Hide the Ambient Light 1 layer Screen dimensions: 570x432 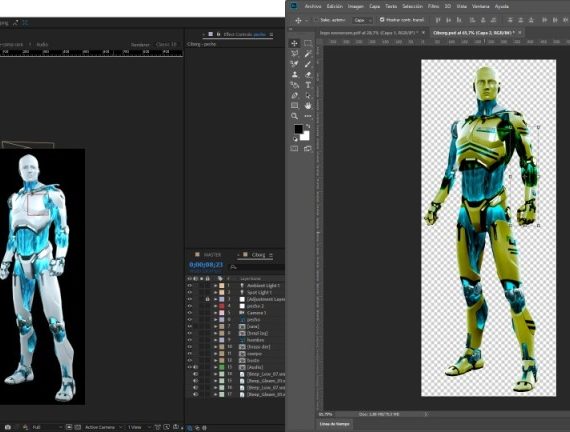[189, 285]
